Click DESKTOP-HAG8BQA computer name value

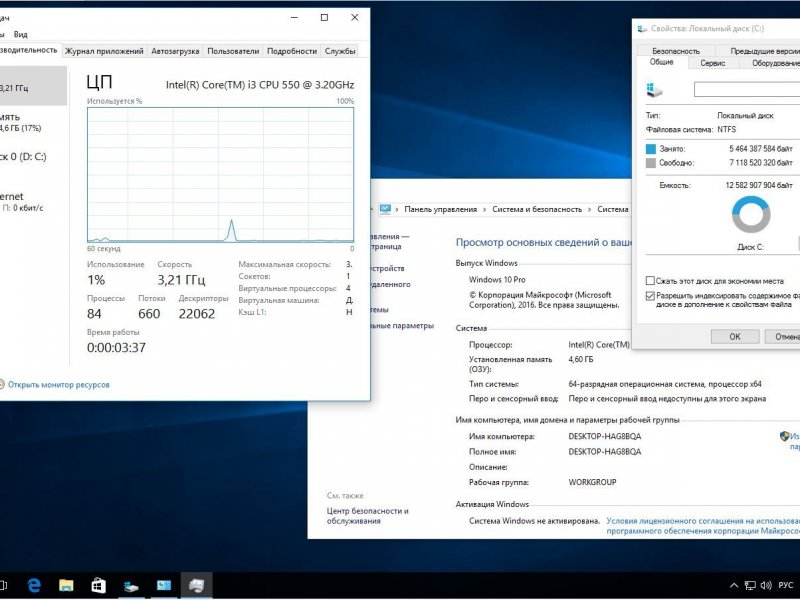[605, 436]
